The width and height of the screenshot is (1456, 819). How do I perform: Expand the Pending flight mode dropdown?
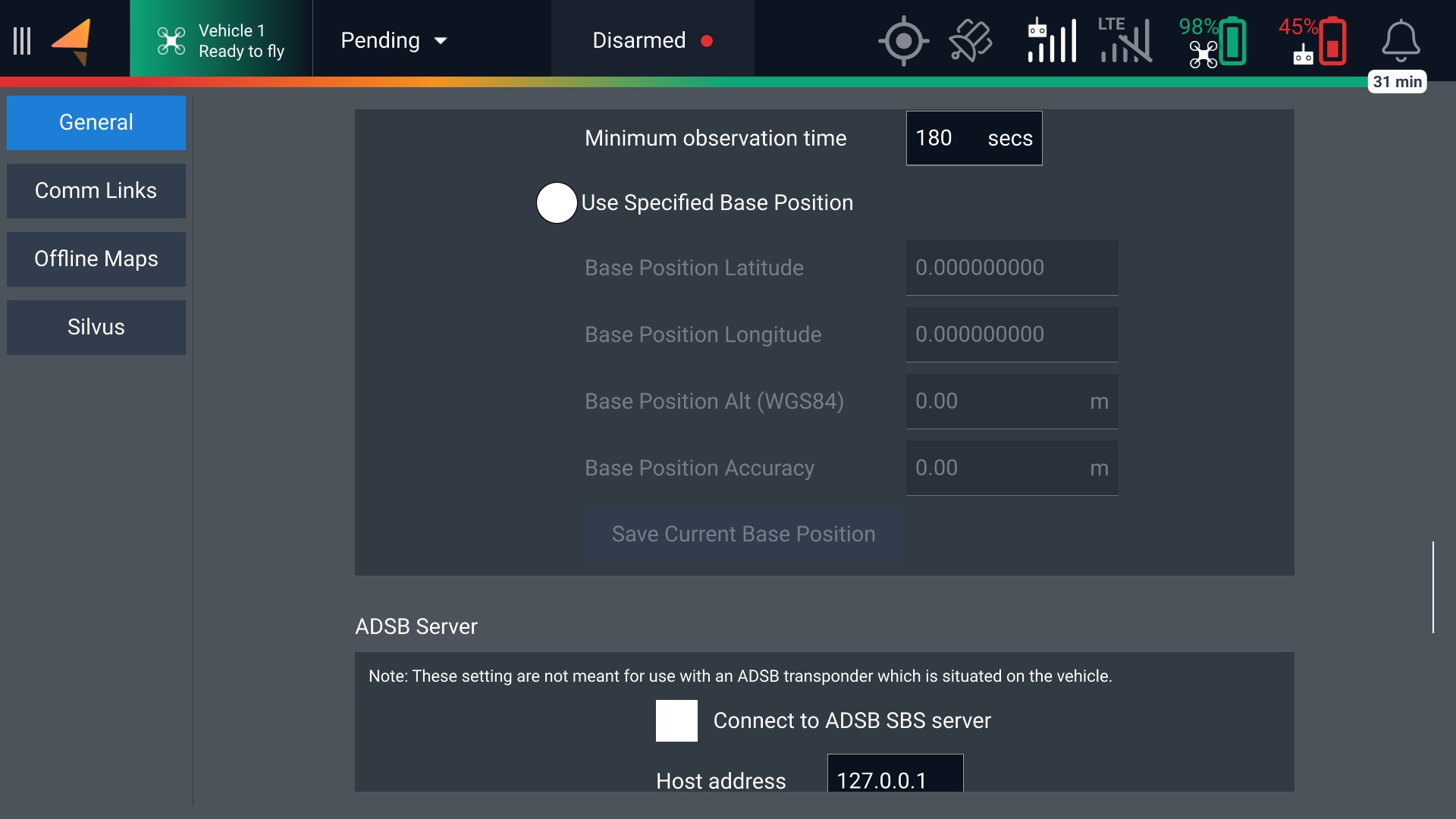(394, 41)
